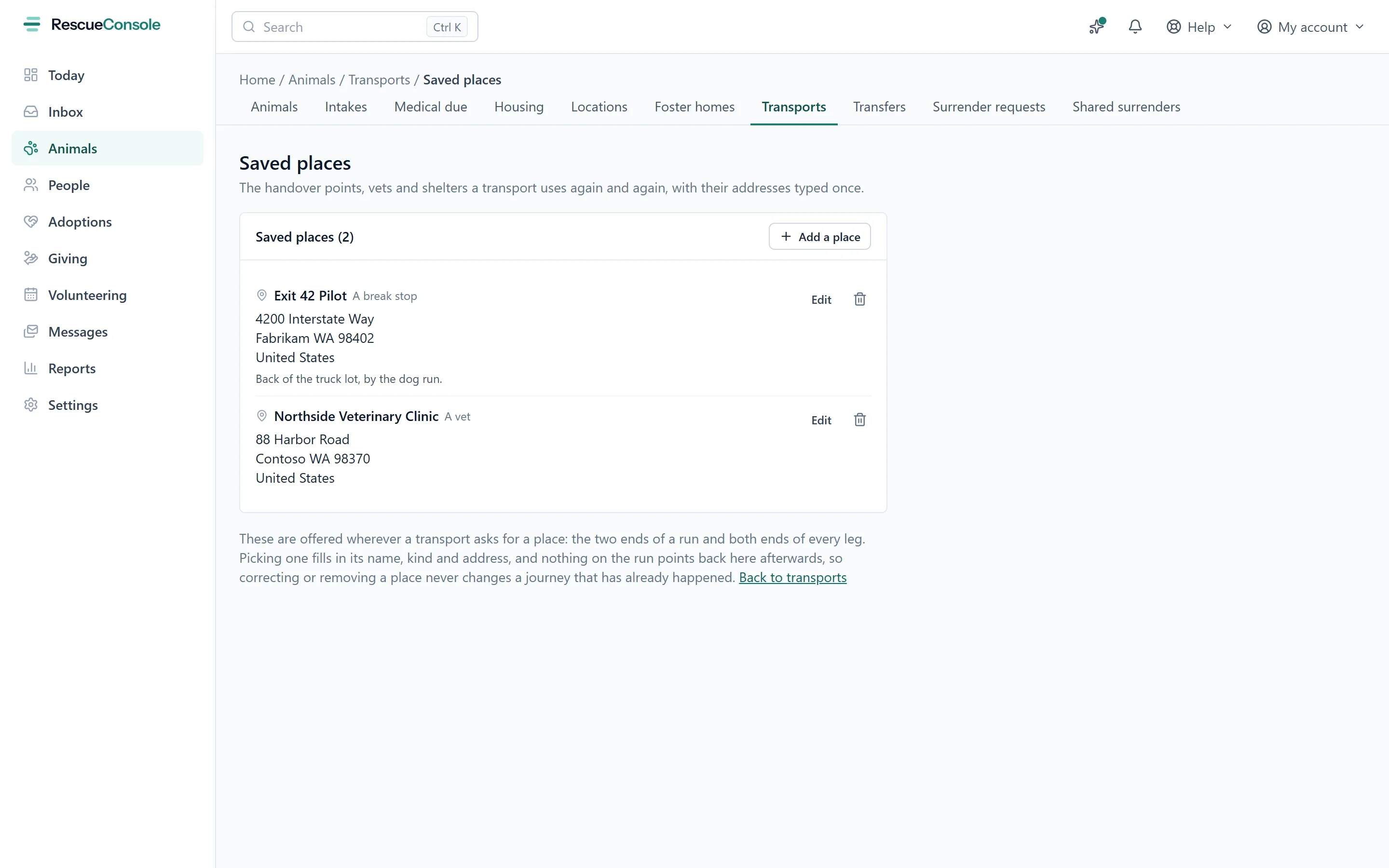Open Volunteering in the sidebar
The height and width of the screenshot is (868, 1389).
tap(108, 295)
